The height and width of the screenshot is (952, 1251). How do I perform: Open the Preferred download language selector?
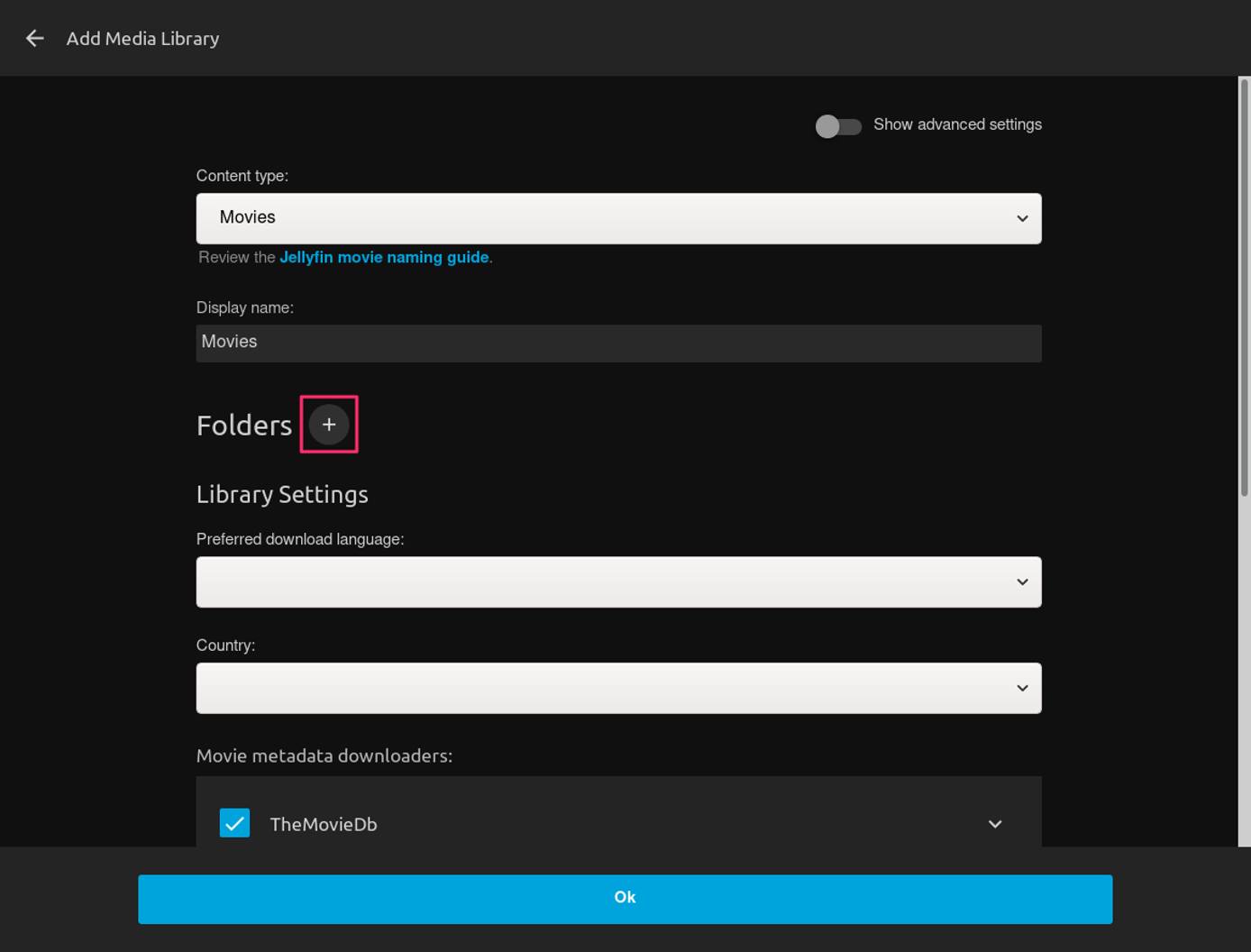[618, 581]
